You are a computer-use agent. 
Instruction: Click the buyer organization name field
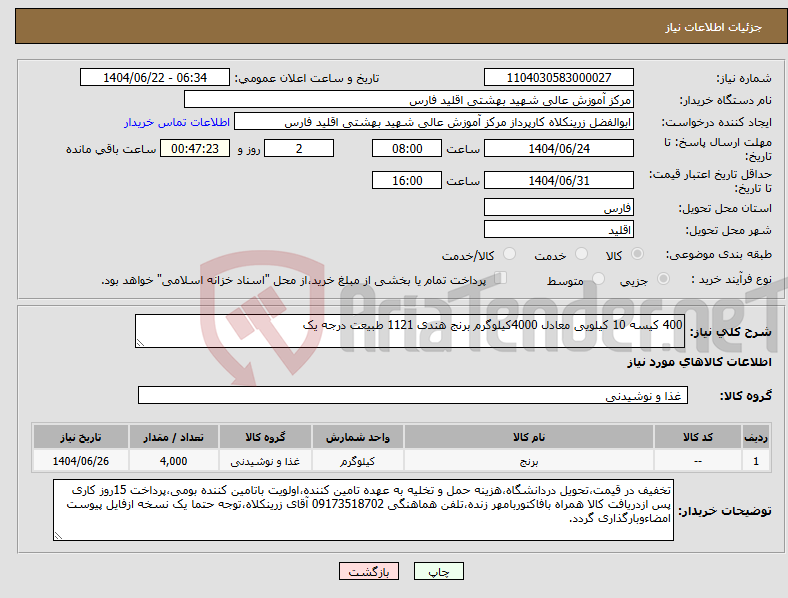pos(409,99)
